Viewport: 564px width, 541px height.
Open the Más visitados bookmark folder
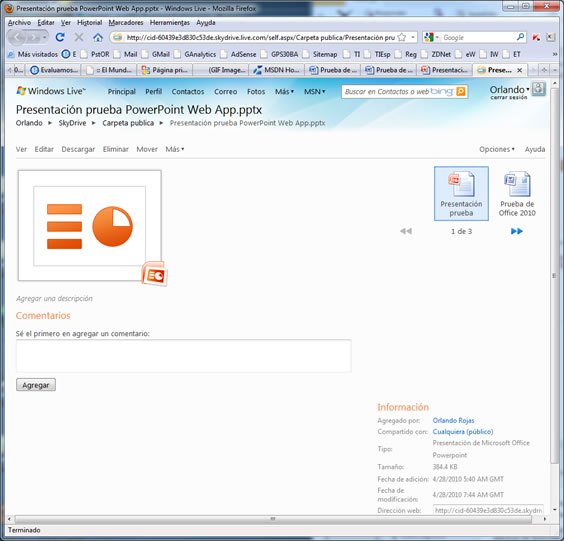pos(33,54)
